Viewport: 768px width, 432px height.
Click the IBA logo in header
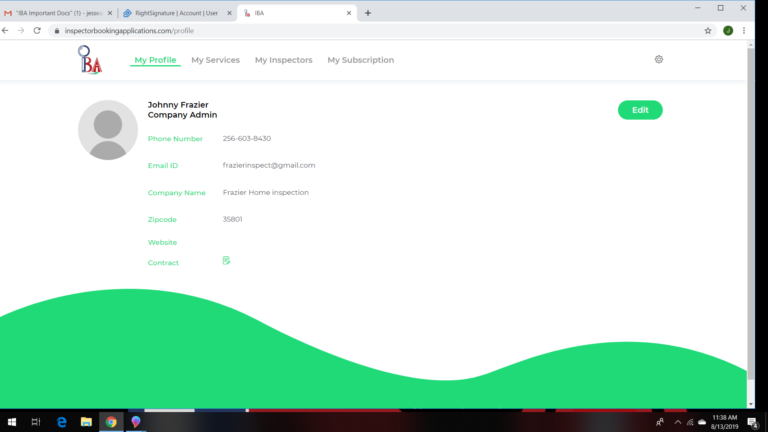(x=90, y=60)
